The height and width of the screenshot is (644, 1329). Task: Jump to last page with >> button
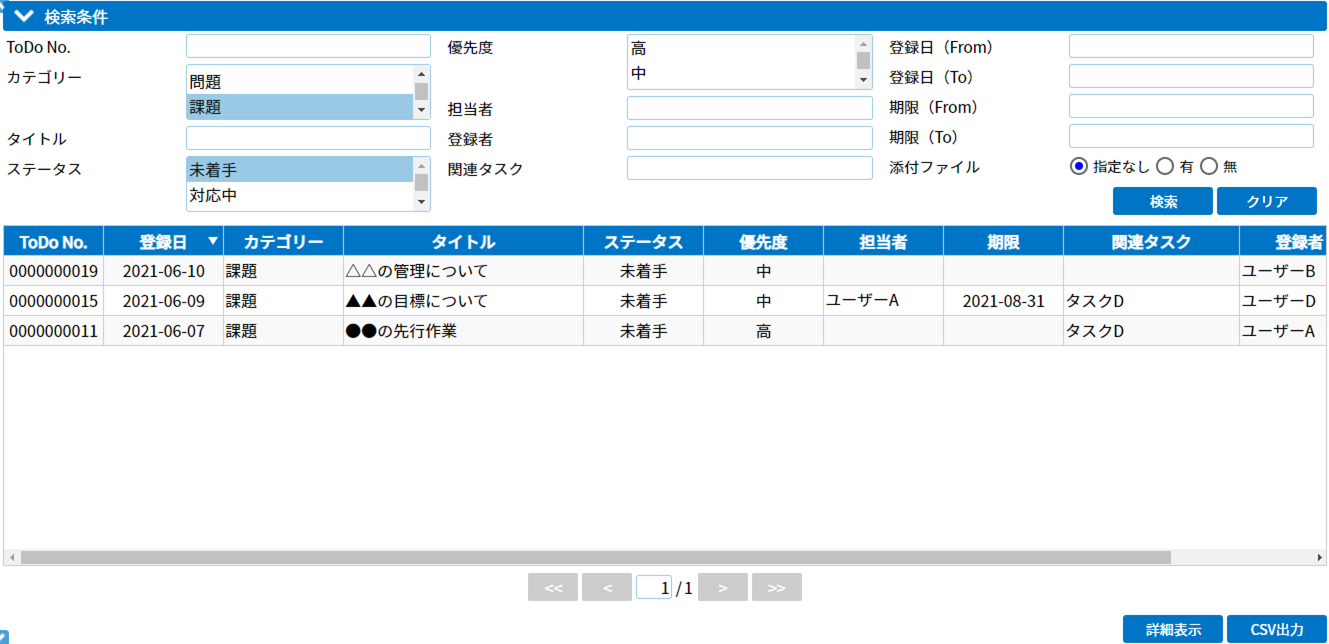pos(776,588)
